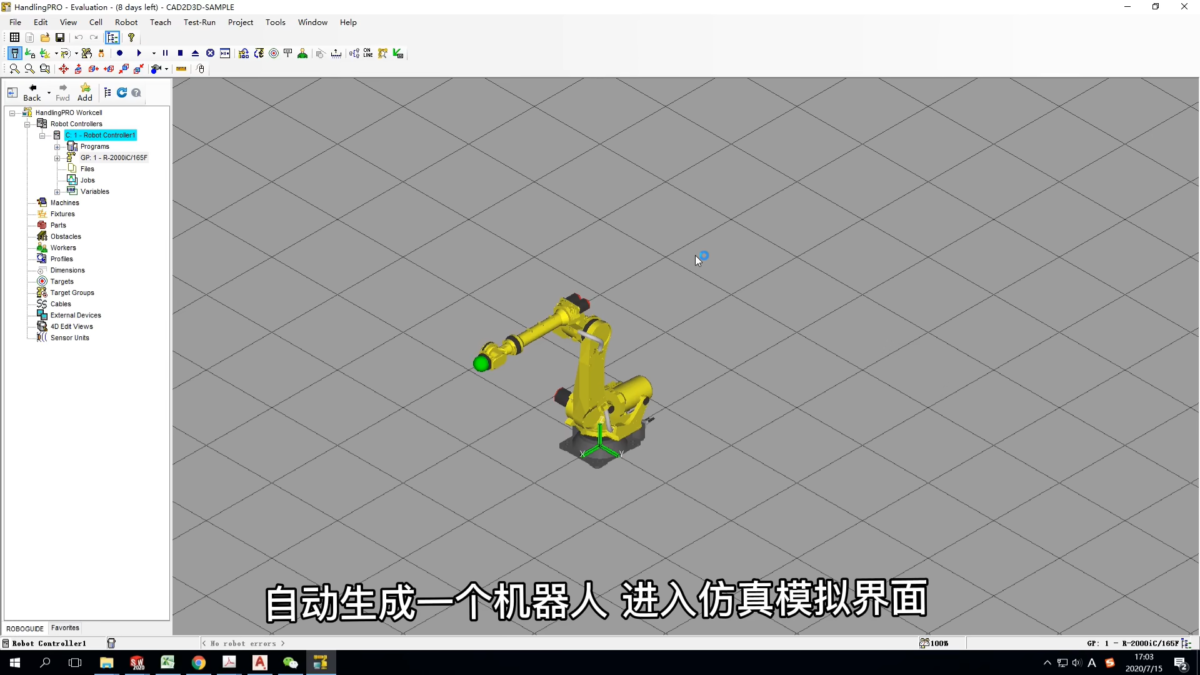
Task: Toggle the cell browser tree view button
Action: (112, 37)
